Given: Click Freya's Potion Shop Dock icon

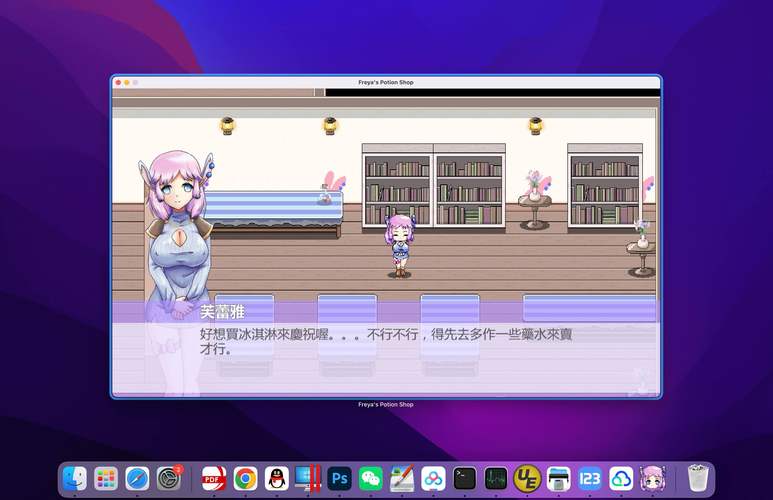Looking at the screenshot, I should (x=653, y=478).
